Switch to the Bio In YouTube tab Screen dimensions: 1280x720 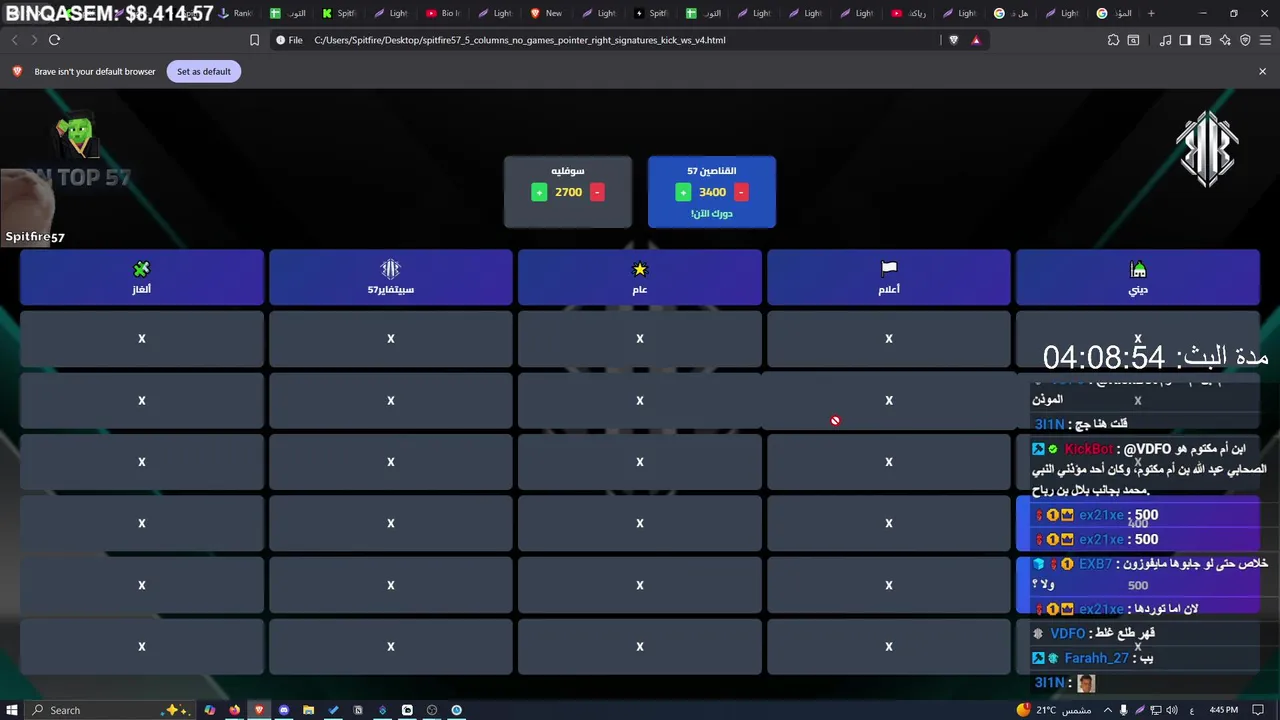pyautogui.click(x=444, y=13)
